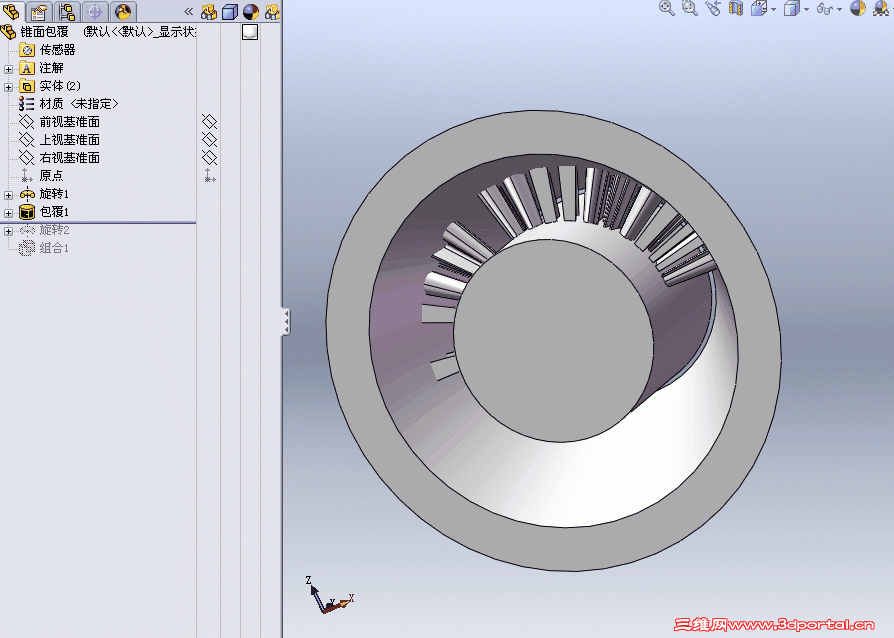Screen dimensions: 894x638
Task: Click the Display Mode cube column icon
Action: pyautogui.click(x=230, y=12)
